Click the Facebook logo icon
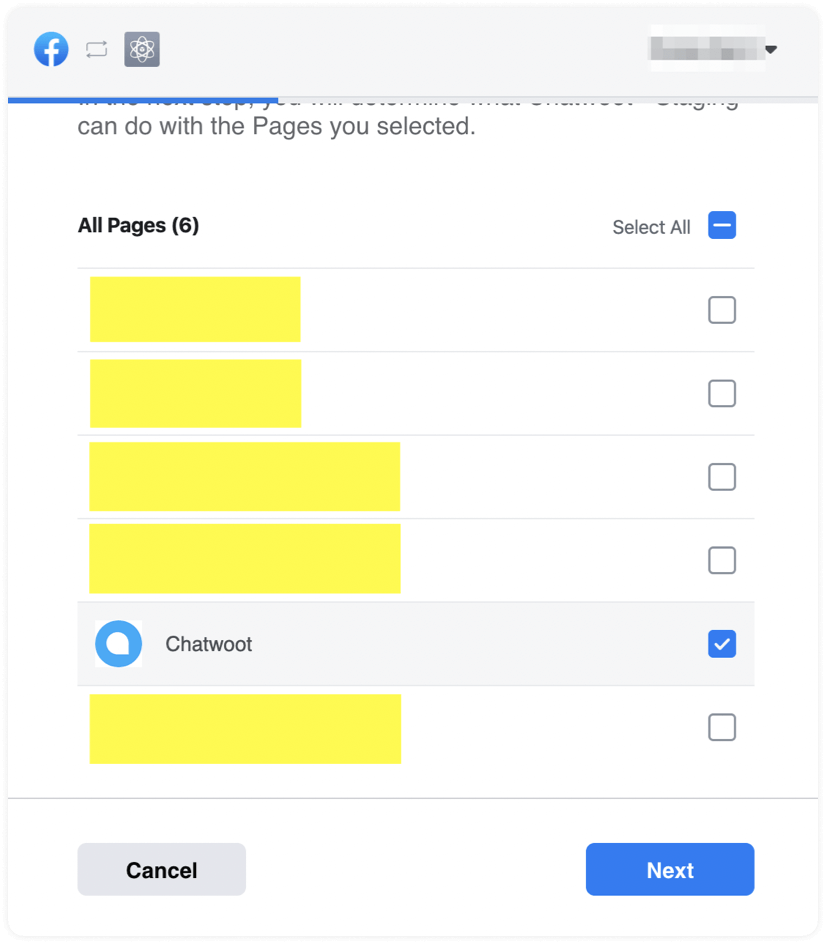This screenshot has width=826, height=944. point(51,49)
